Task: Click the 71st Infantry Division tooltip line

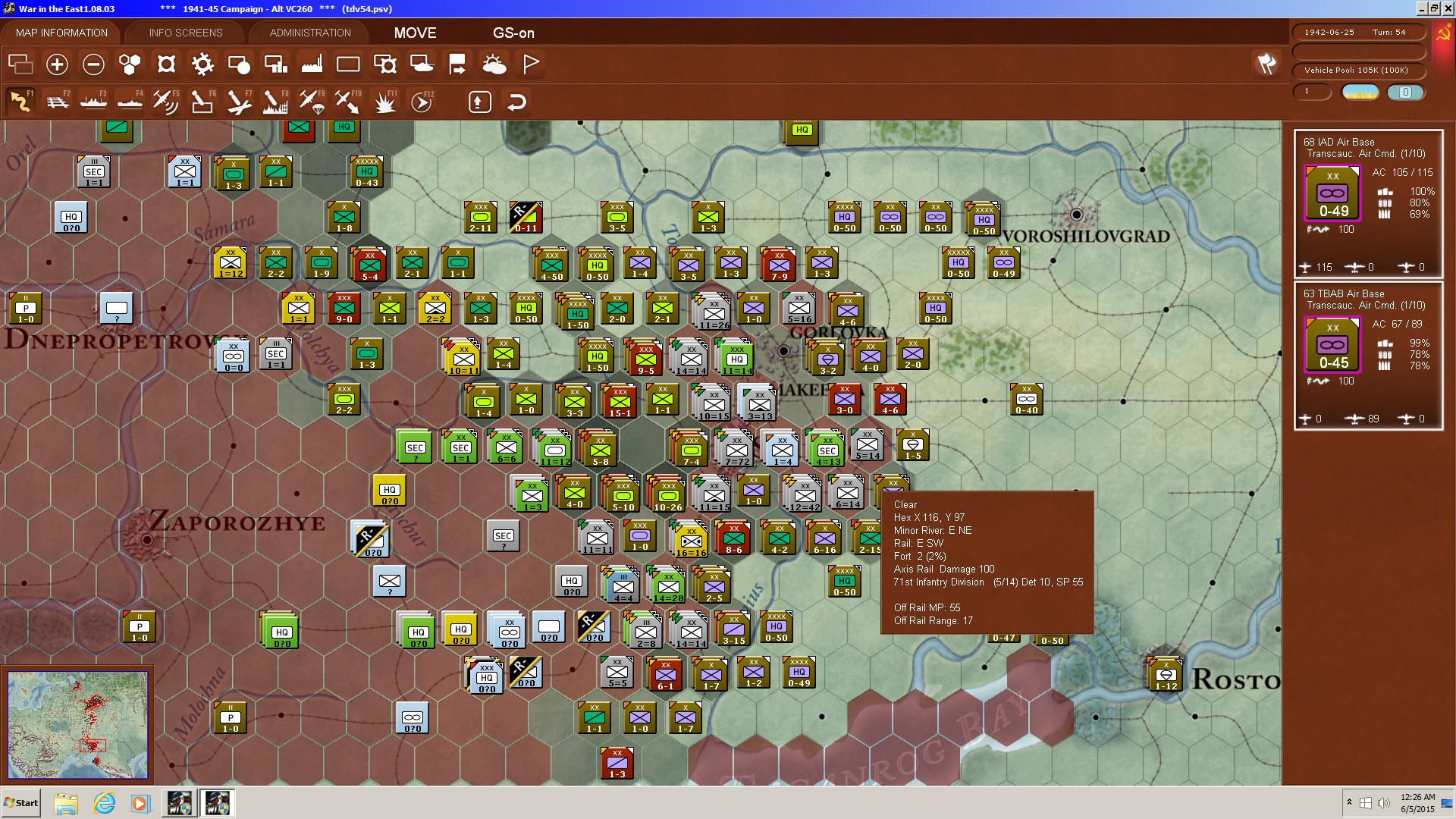Action: click(x=988, y=582)
